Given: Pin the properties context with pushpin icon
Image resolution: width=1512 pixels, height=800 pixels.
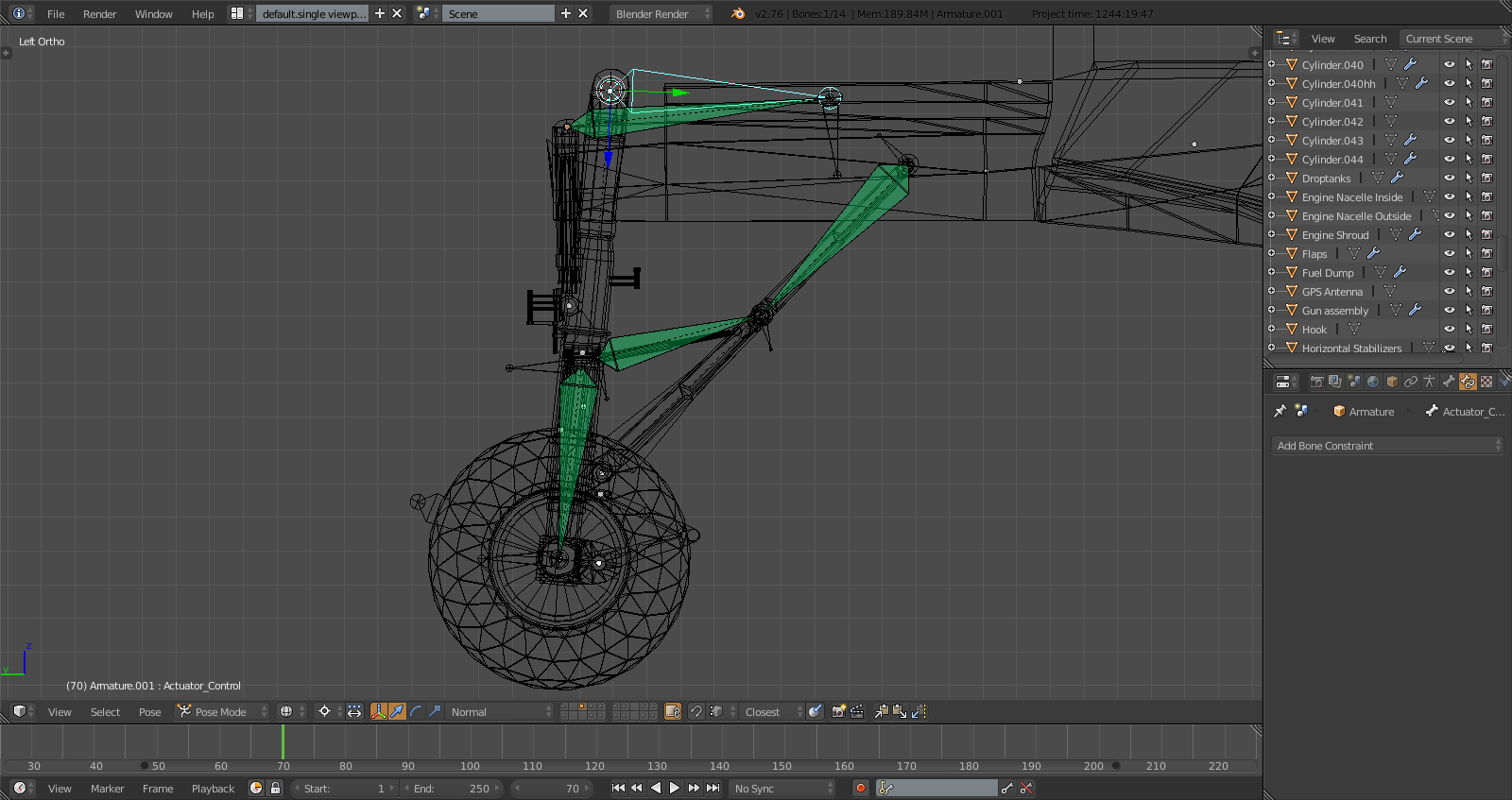Looking at the screenshot, I should tap(1280, 411).
